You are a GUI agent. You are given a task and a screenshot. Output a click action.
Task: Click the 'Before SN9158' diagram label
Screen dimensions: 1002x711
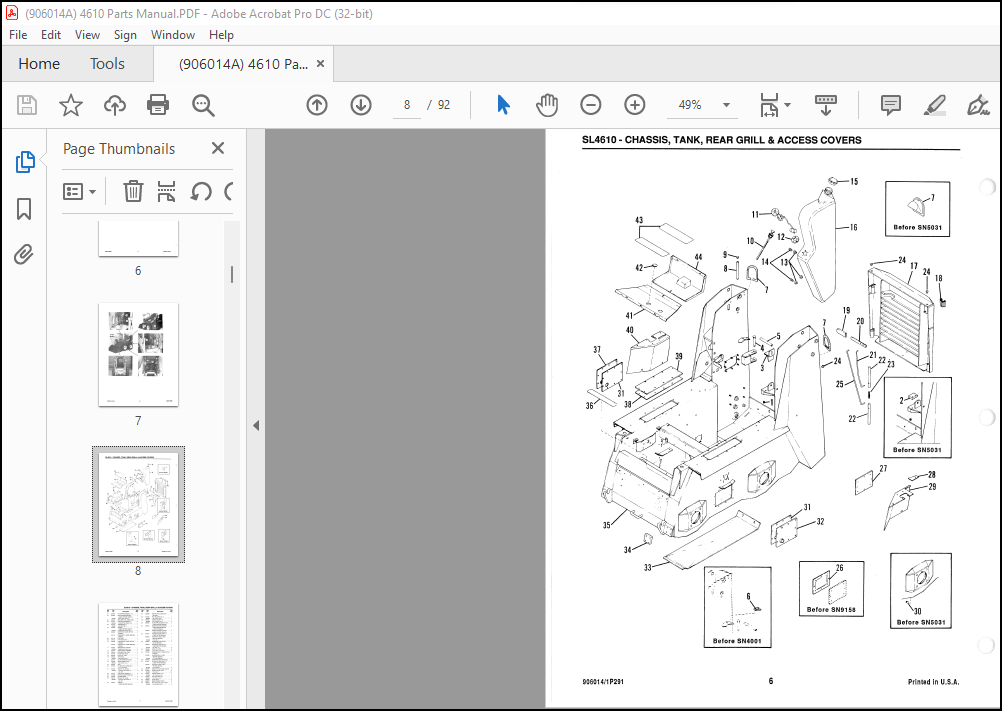pos(831,609)
